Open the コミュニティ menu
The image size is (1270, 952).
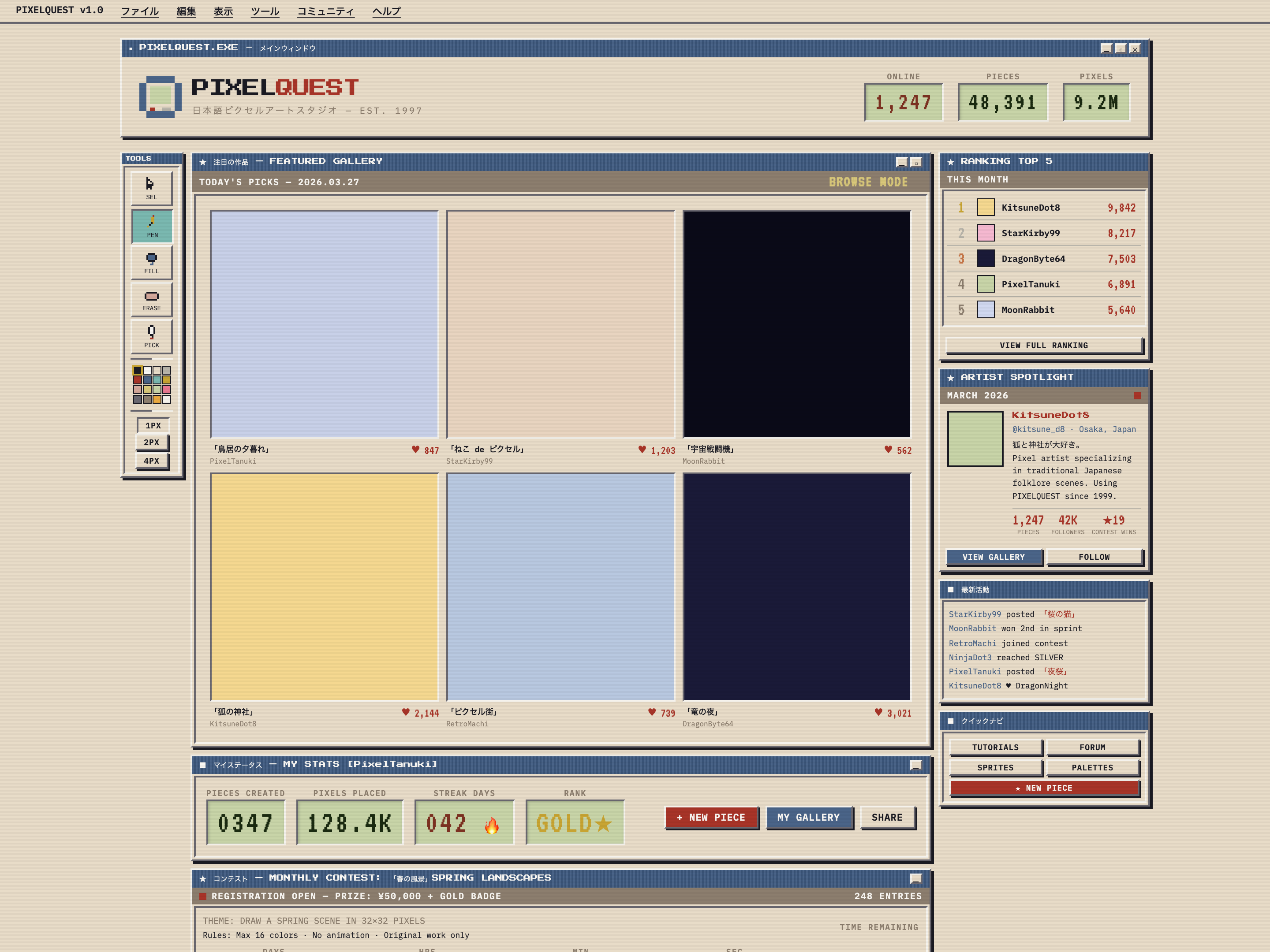(325, 11)
